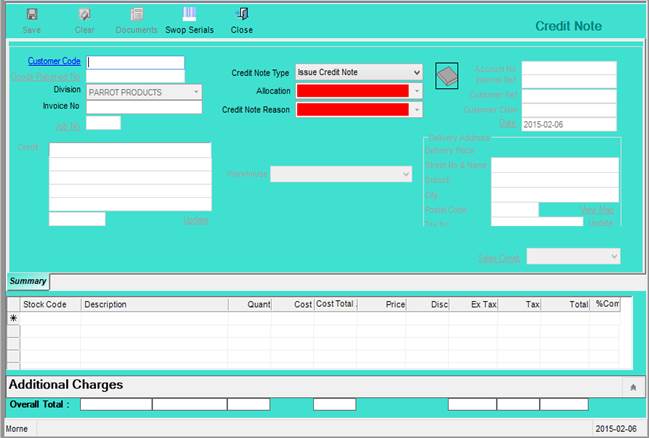Click the Stock Code column header
Screen dimensions: 649x438
click(x=45, y=303)
